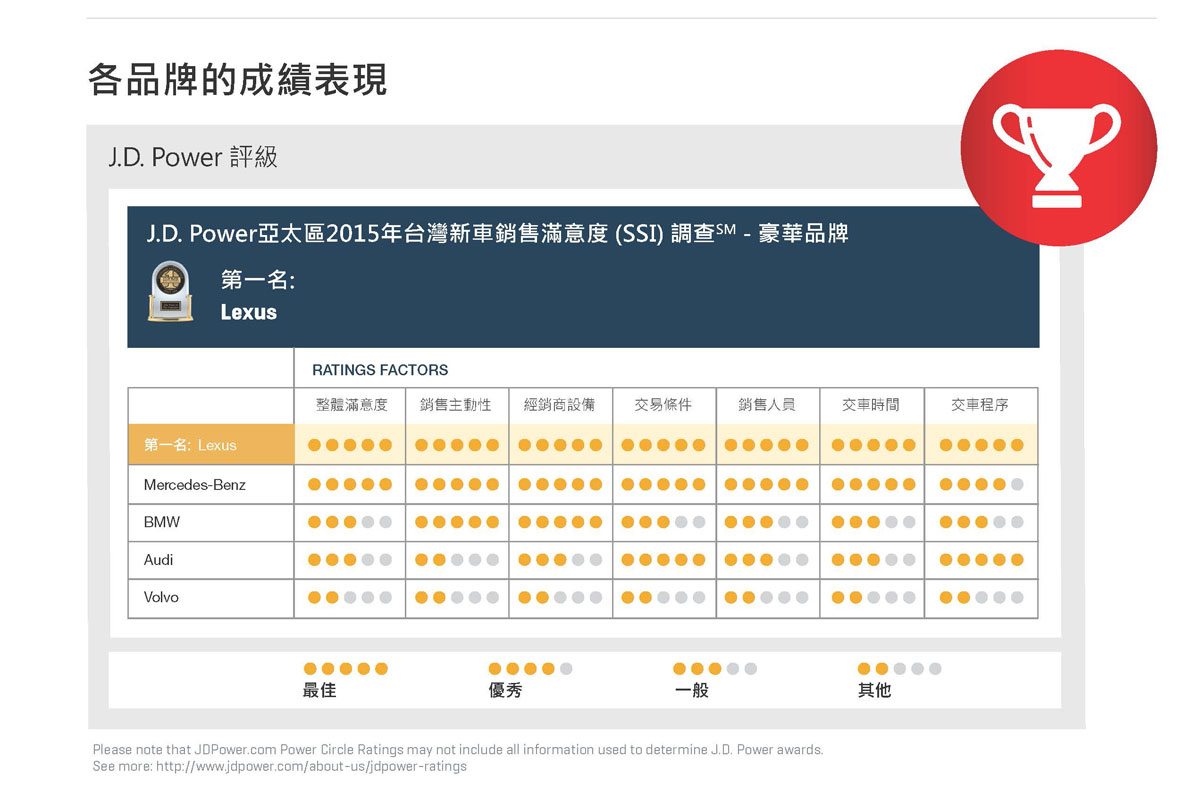Click the RATINGS FACTORS header label
1200x800 pixels.
tap(380, 370)
